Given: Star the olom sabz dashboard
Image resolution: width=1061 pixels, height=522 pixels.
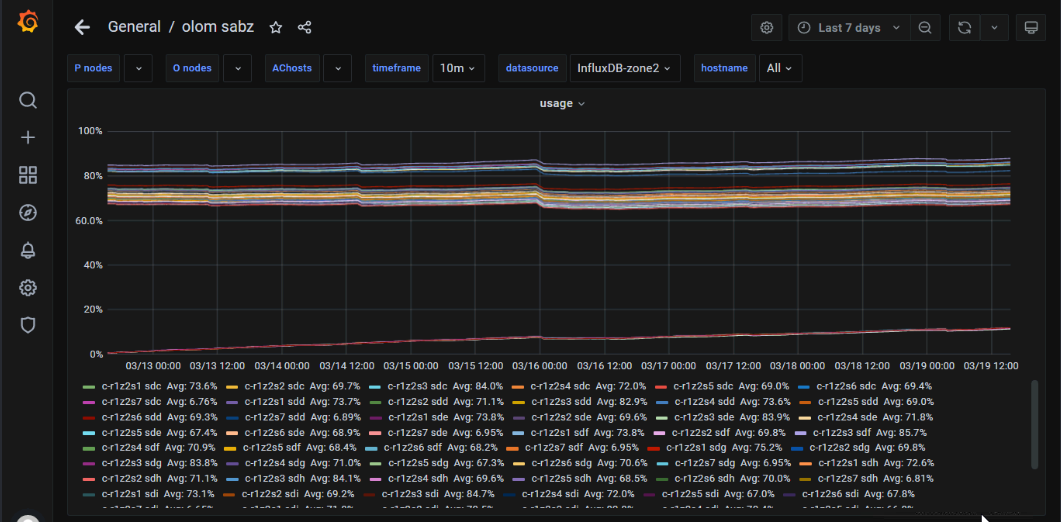Looking at the screenshot, I should pyautogui.click(x=276, y=28).
